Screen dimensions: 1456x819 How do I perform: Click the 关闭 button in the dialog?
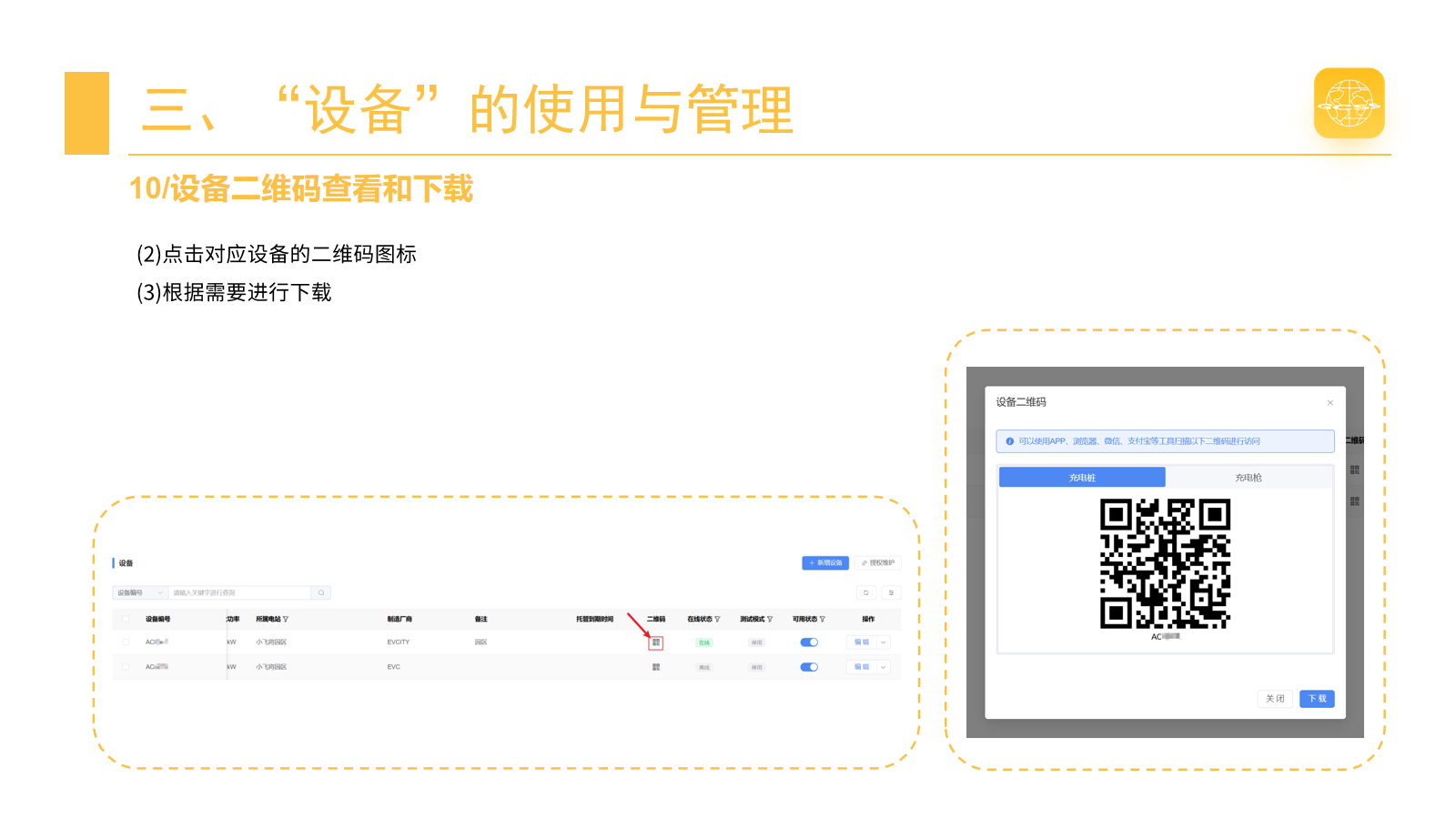point(1275,699)
